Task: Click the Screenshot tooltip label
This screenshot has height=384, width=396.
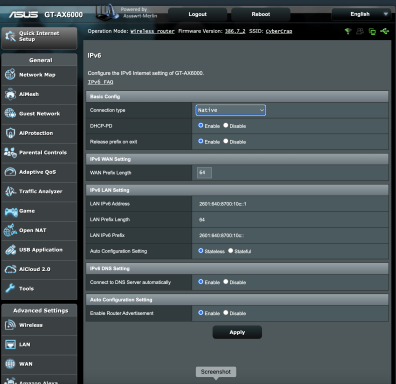Action: click(x=216, y=372)
